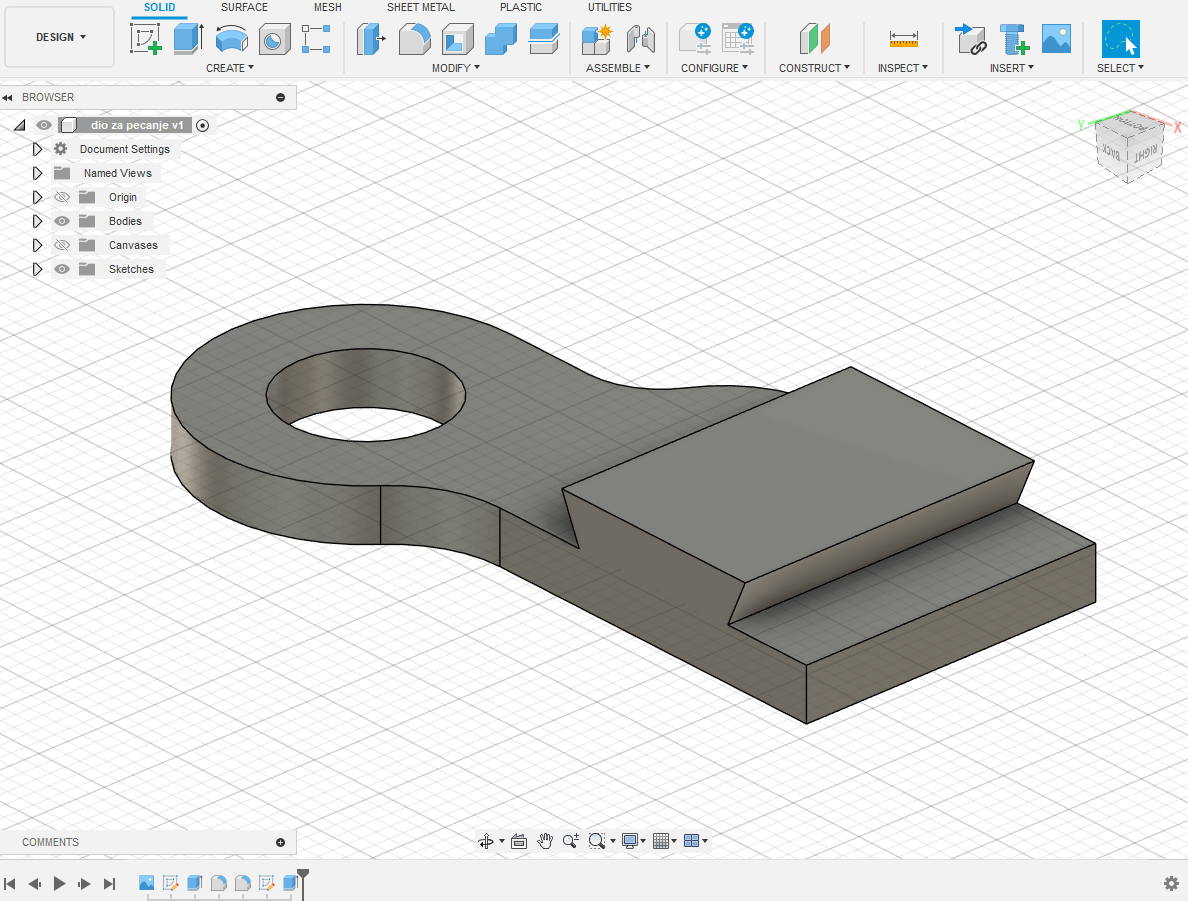Select the Hole tool
Screen dimensions: 1188x901
click(274, 39)
